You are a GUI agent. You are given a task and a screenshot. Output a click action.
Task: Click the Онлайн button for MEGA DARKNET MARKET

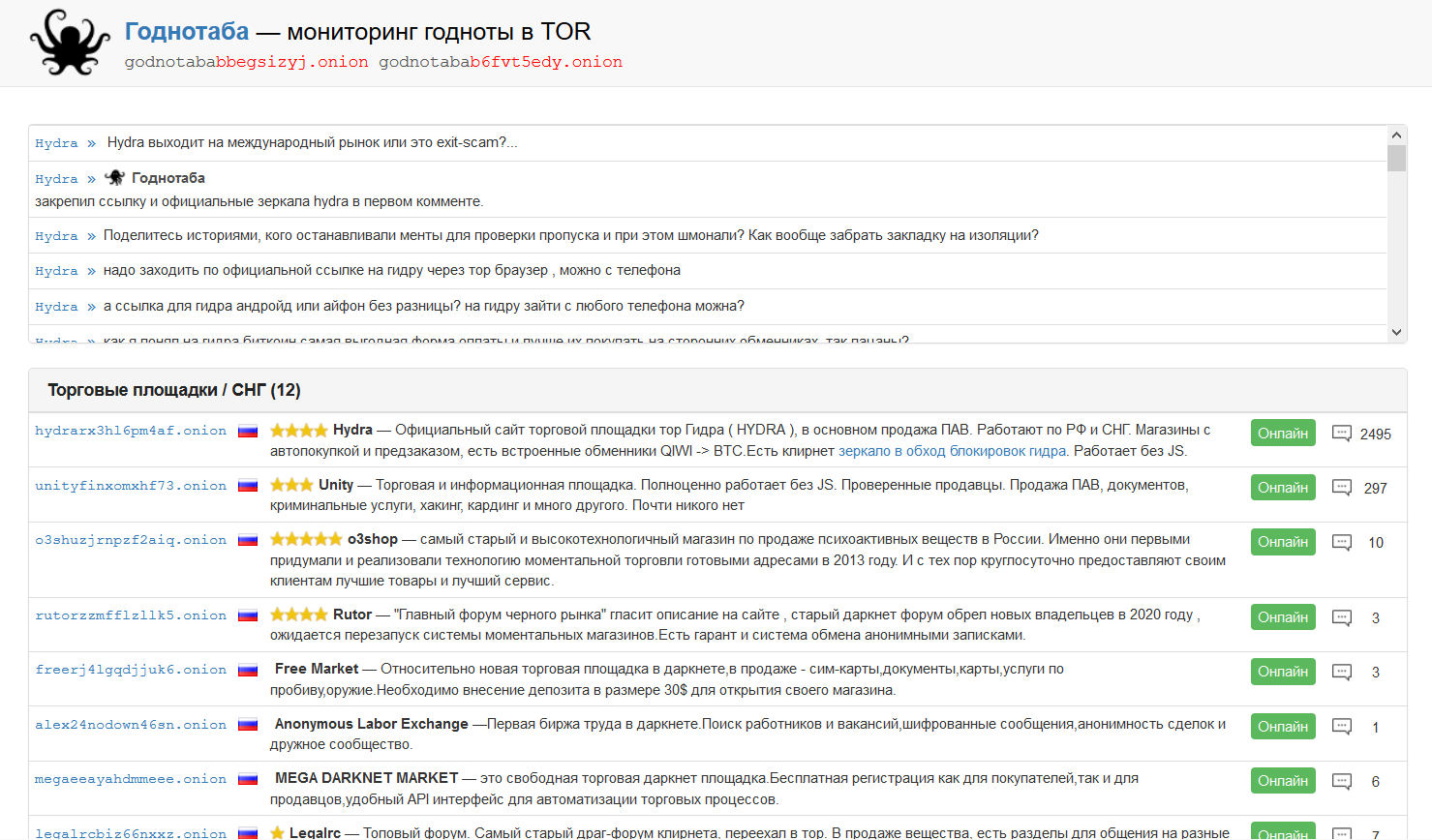pos(1283,781)
